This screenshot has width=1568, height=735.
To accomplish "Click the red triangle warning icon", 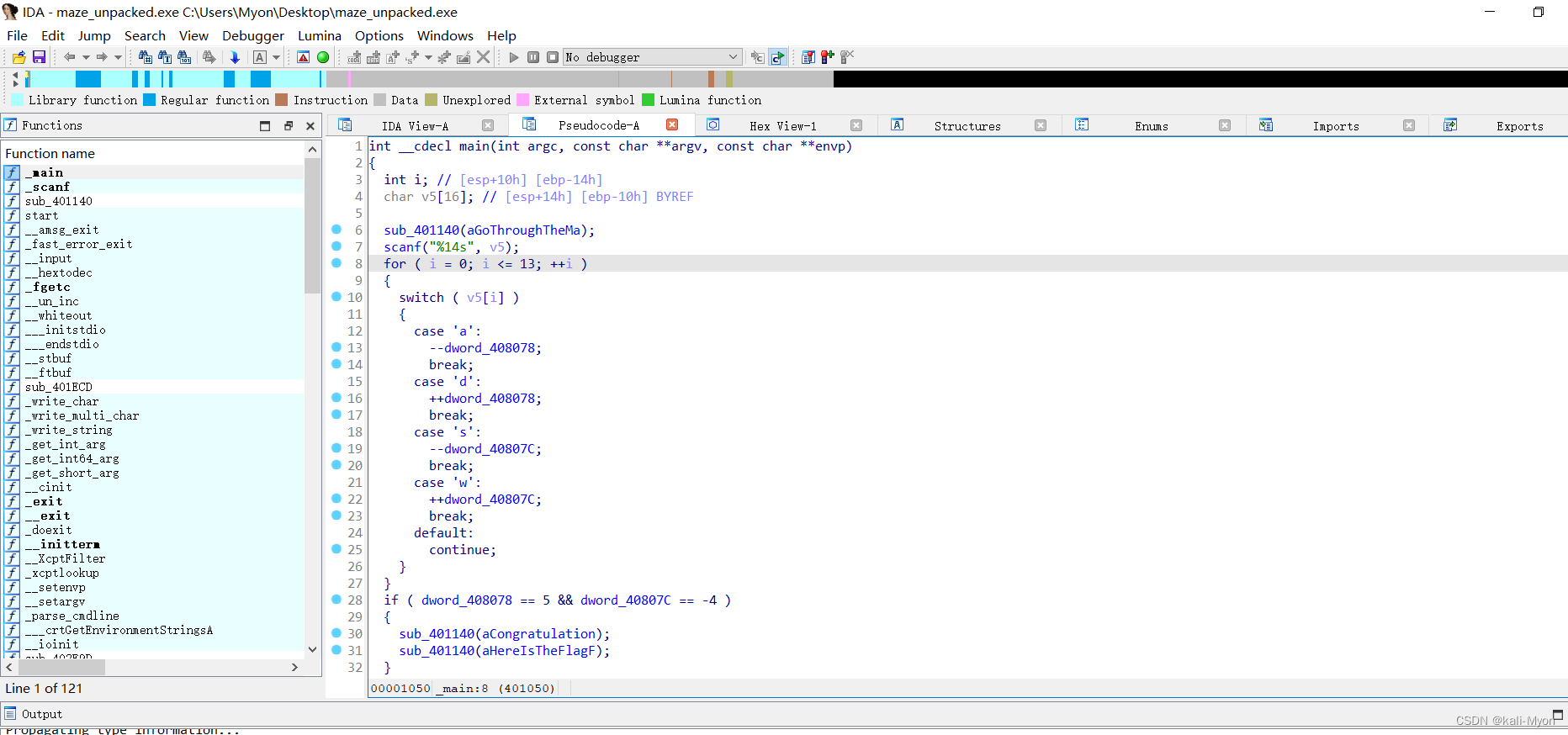I will coord(303,57).
